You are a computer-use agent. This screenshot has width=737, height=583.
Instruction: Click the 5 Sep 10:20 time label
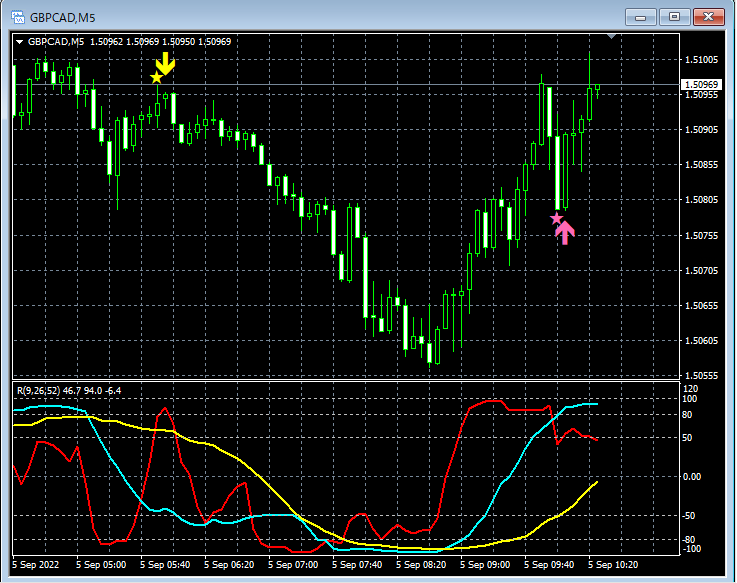pyautogui.click(x=613, y=565)
